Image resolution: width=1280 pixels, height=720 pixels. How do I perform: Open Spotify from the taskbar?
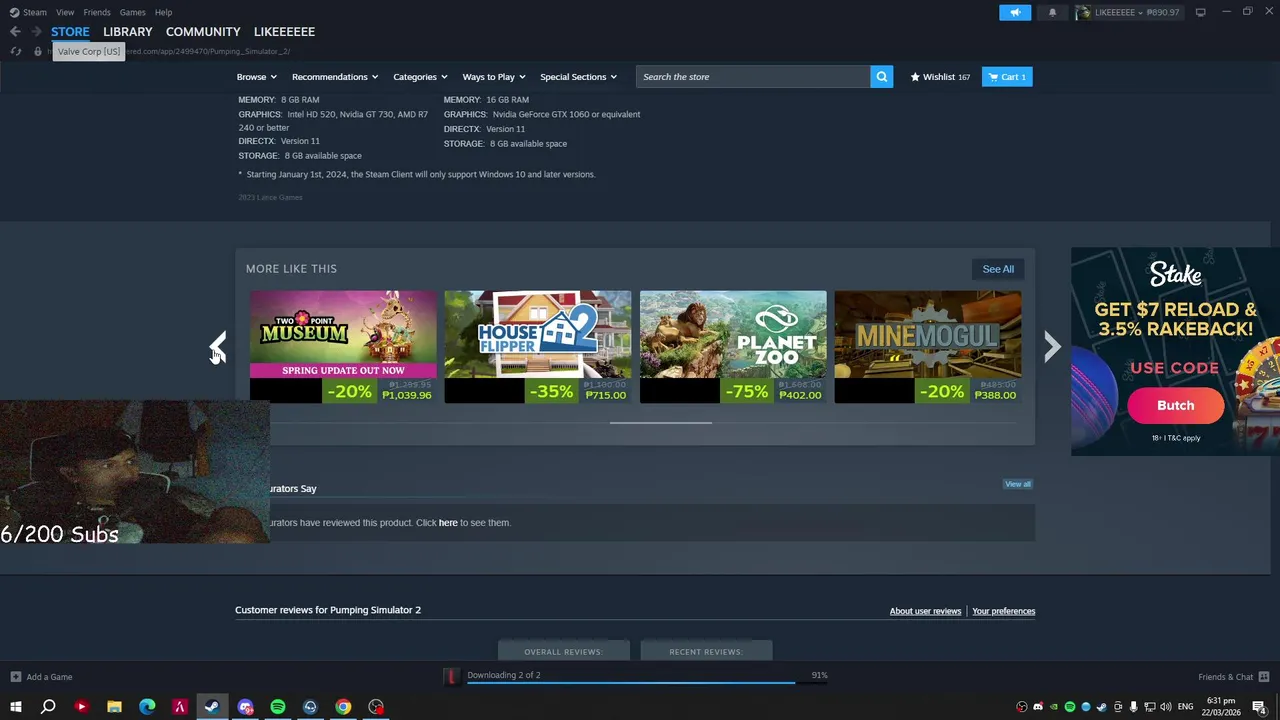click(278, 707)
